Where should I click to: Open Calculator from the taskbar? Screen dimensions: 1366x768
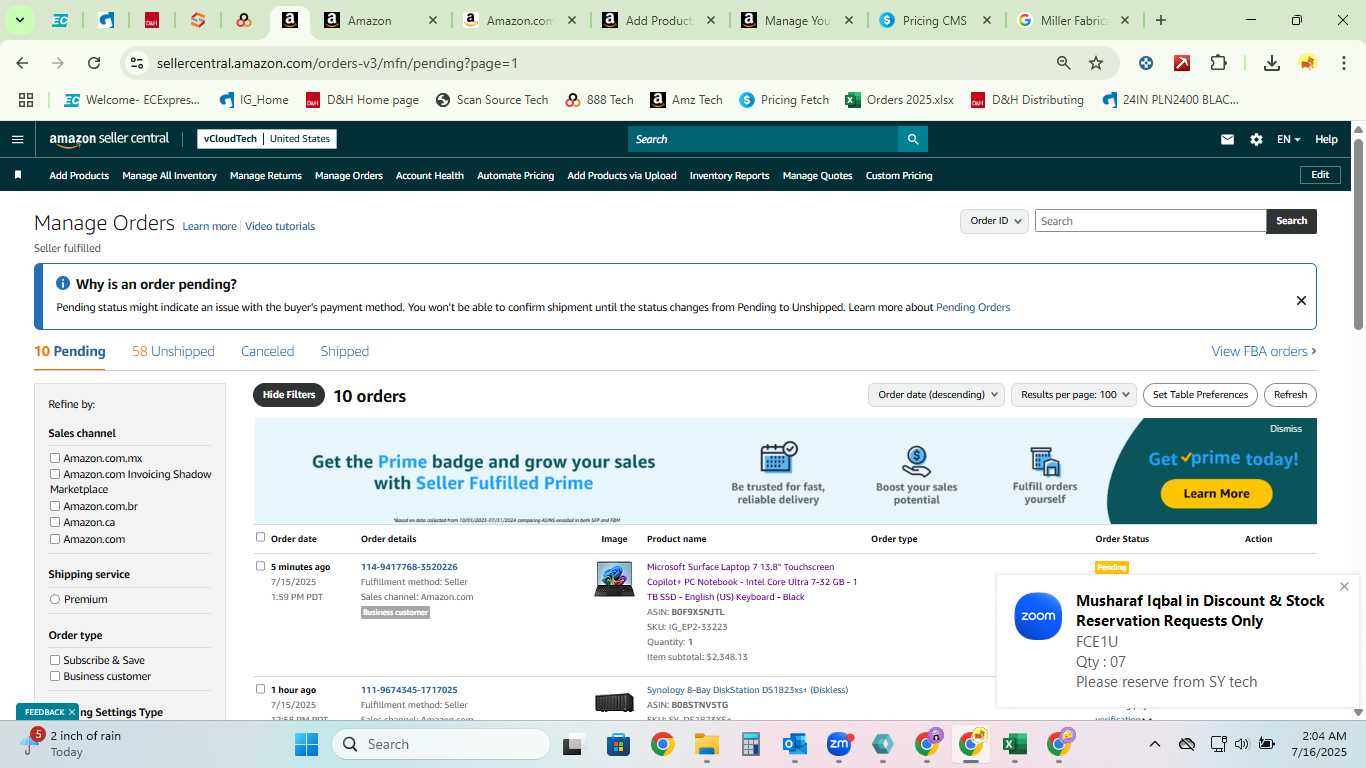click(x=751, y=744)
